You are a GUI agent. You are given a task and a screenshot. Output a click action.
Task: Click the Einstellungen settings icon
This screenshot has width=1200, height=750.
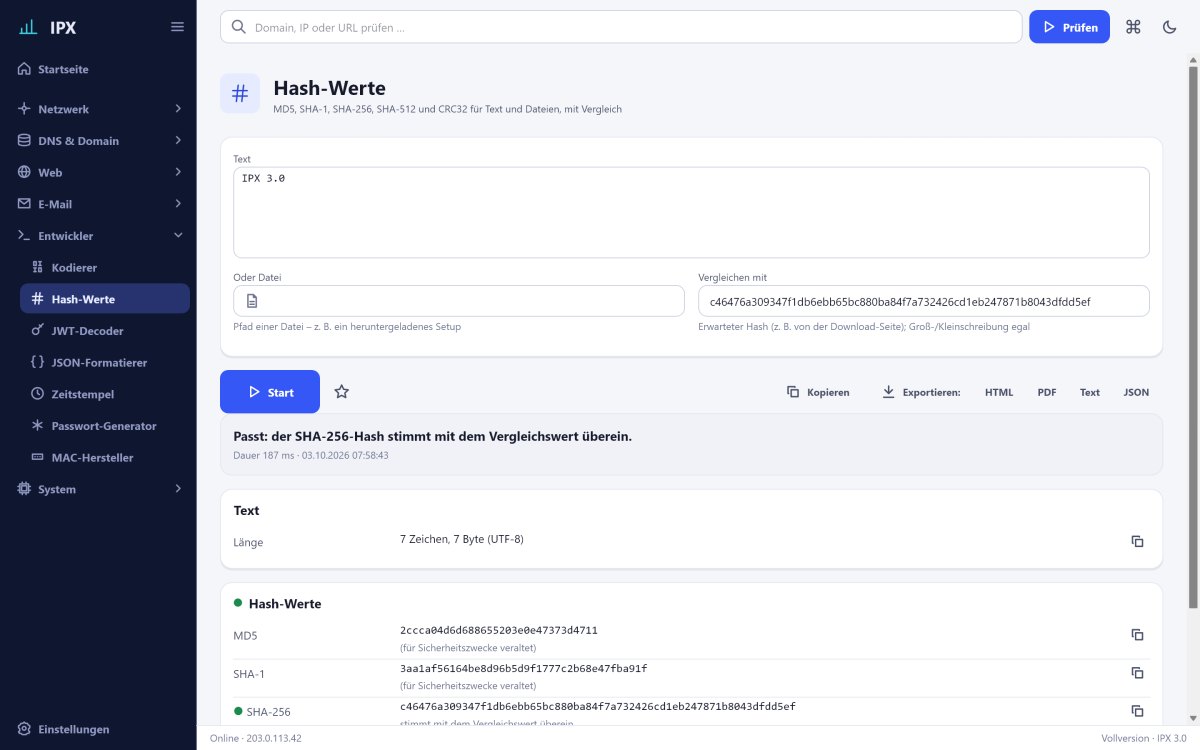[x=25, y=729]
